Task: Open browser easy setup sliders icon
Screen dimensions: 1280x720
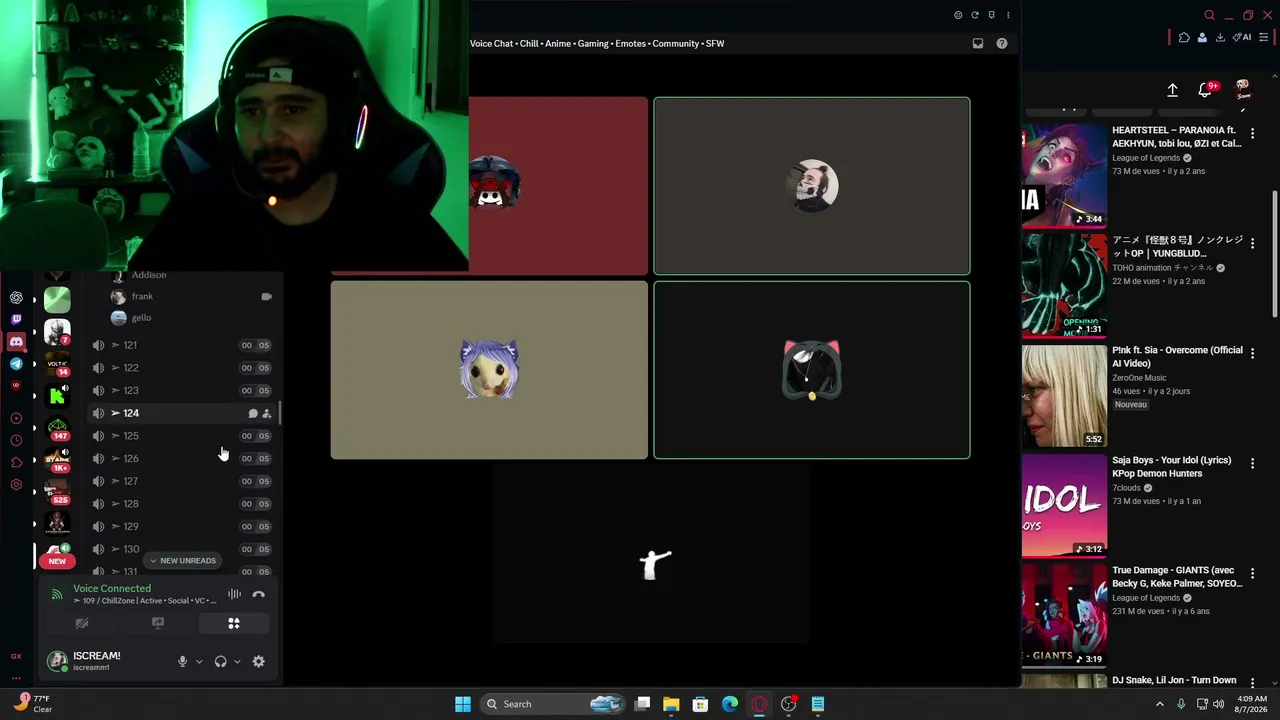Action: click(x=1264, y=38)
